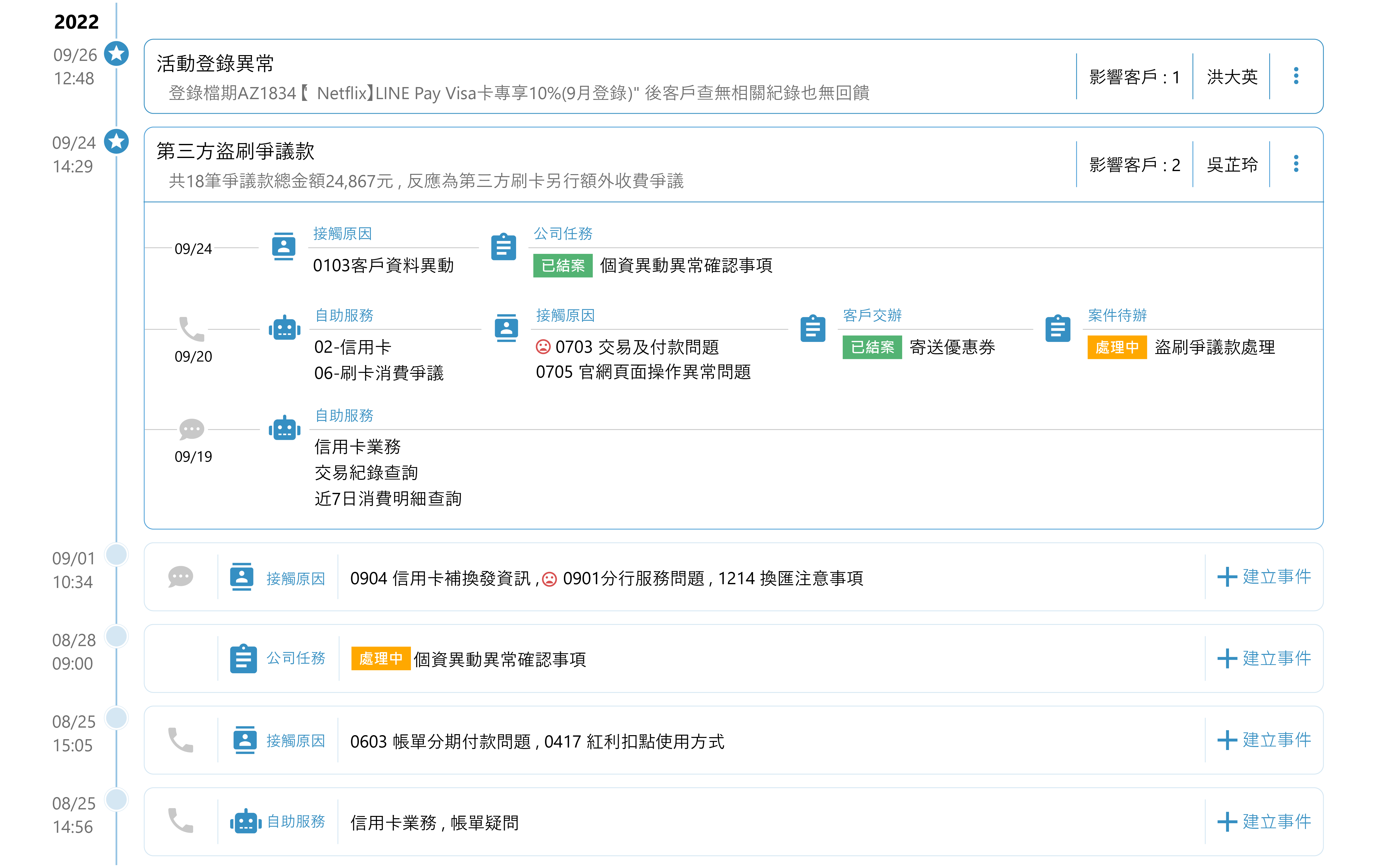The width and height of the screenshot is (1389, 868).
Task: Click the robot icon beside 02-信用卡 self-service
Action: click(284, 329)
